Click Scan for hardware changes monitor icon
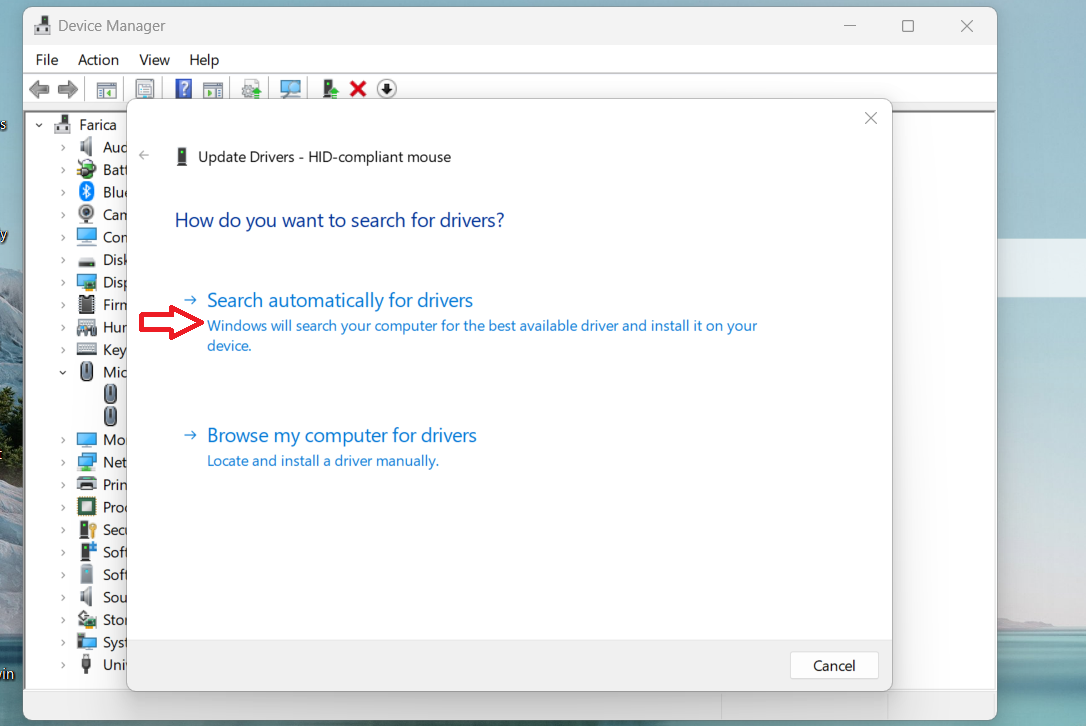The width and height of the screenshot is (1086, 726). point(290,90)
